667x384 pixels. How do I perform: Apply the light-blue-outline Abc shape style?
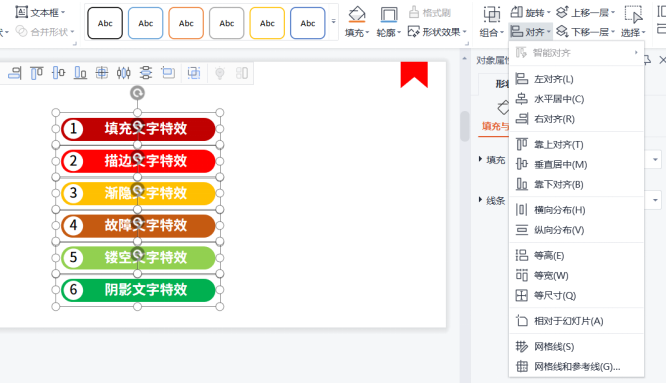coord(145,23)
